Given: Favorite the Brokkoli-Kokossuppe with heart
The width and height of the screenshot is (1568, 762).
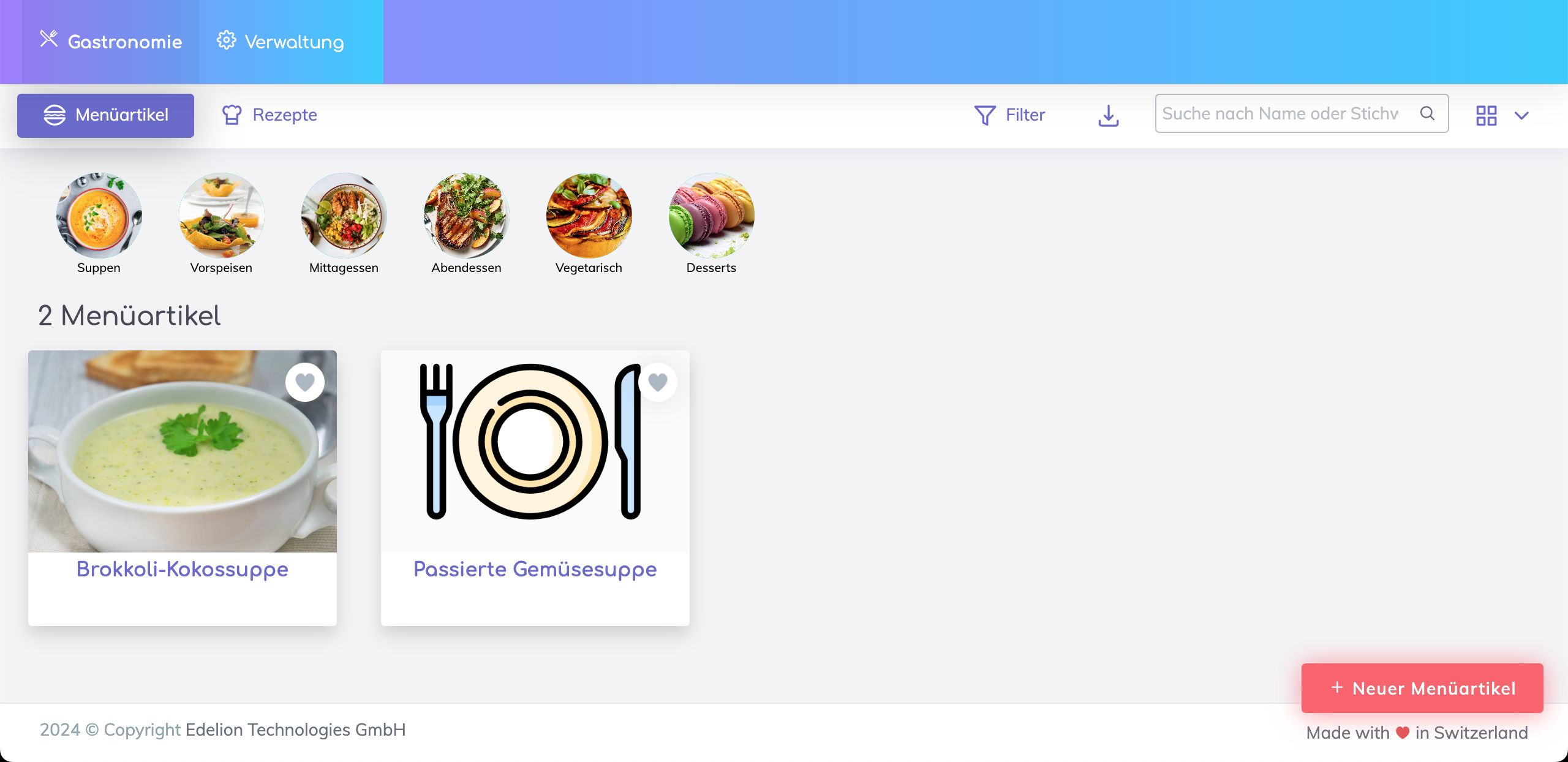Looking at the screenshot, I should pyautogui.click(x=305, y=382).
